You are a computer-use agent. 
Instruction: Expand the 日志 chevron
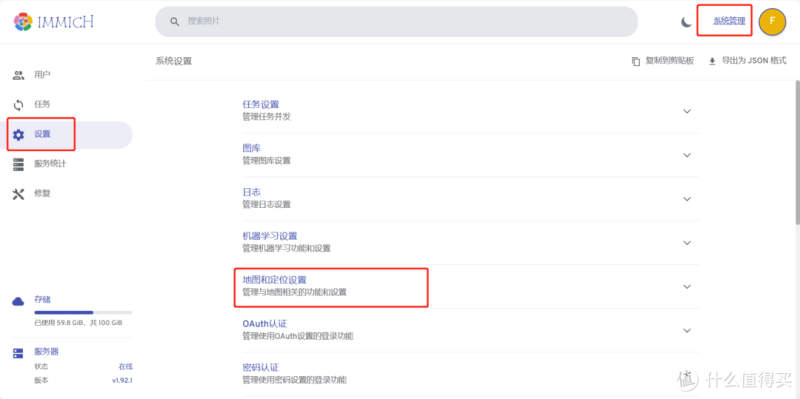tap(687, 198)
